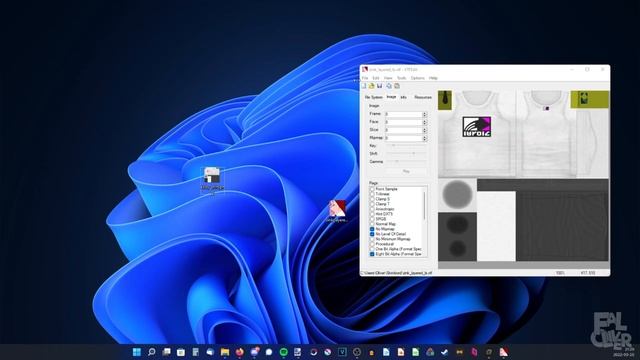640x360 pixels.
Task: Open Task View from the taskbar
Action: tap(166, 352)
